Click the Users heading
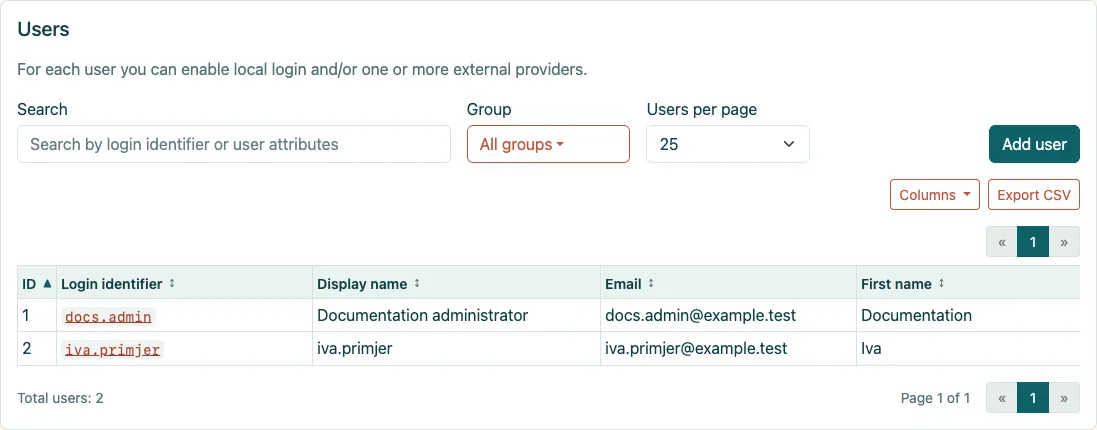Screen dimensions: 1097x430 [x=43, y=29]
